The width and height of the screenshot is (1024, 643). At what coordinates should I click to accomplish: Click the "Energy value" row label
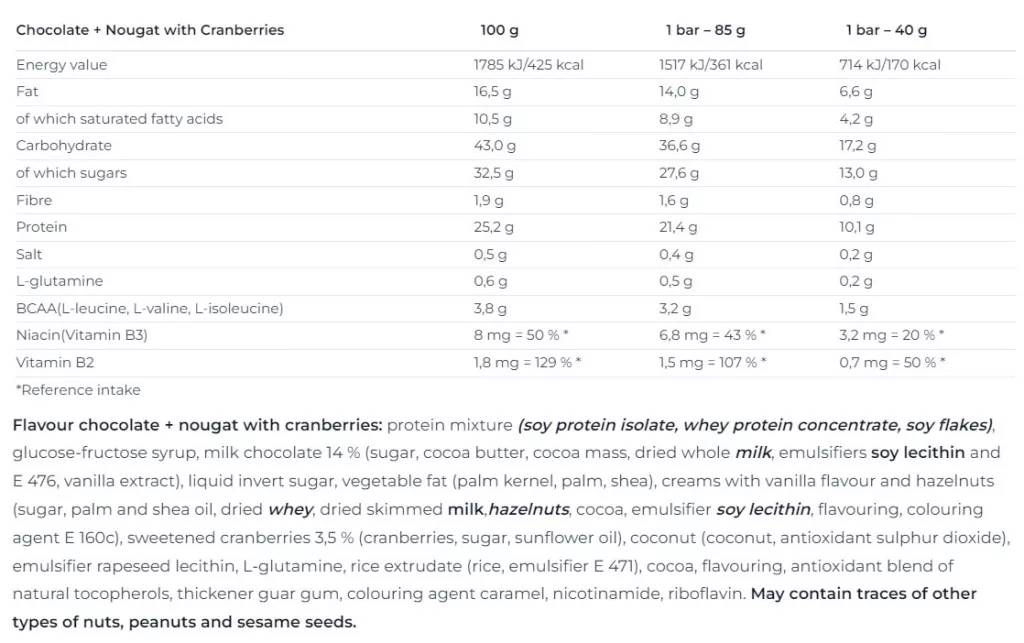pyautogui.click(x=61, y=65)
